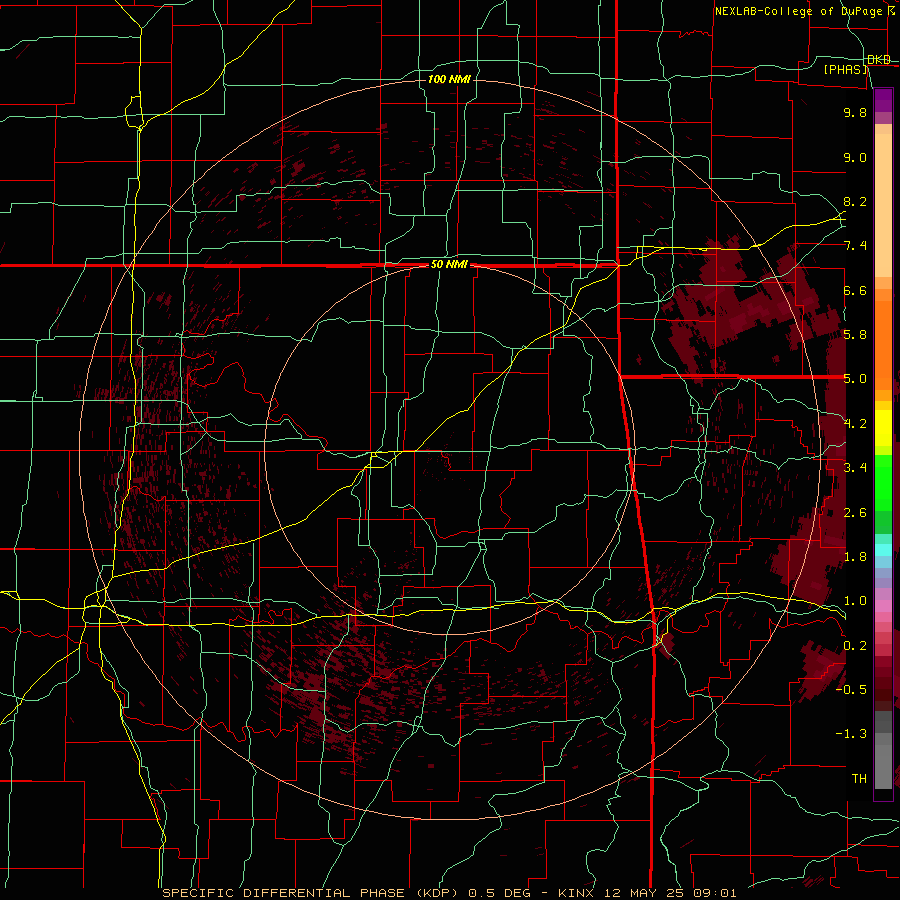
Task: Click the KINX station identifier
Action: [x=575, y=893]
